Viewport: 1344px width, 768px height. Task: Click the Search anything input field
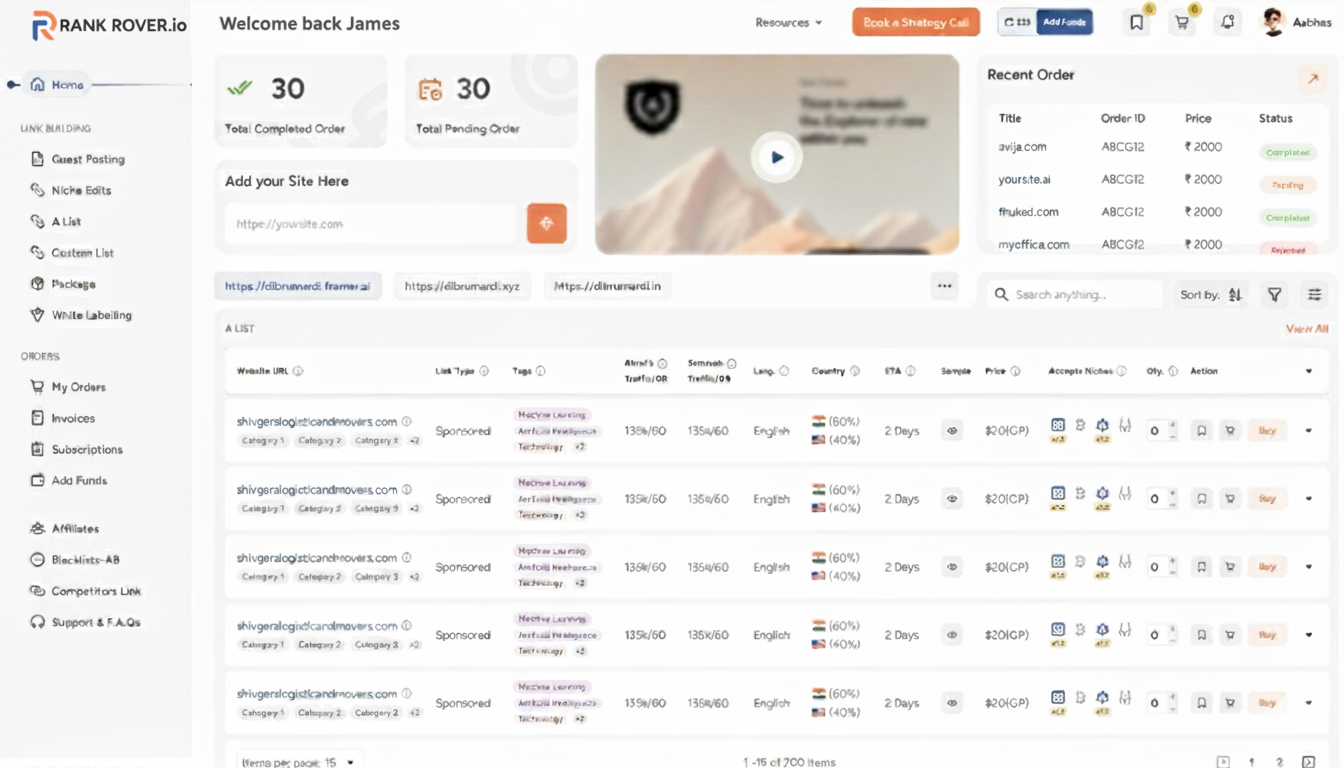click(x=1075, y=295)
